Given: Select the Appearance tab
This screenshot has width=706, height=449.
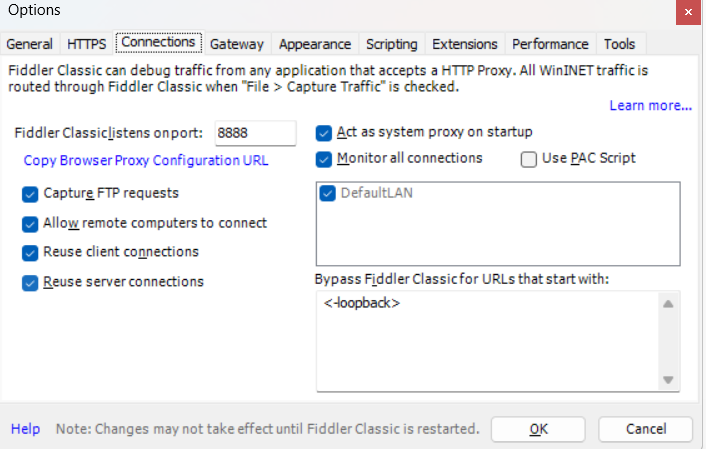Looking at the screenshot, I should click(x=315, y=44).
